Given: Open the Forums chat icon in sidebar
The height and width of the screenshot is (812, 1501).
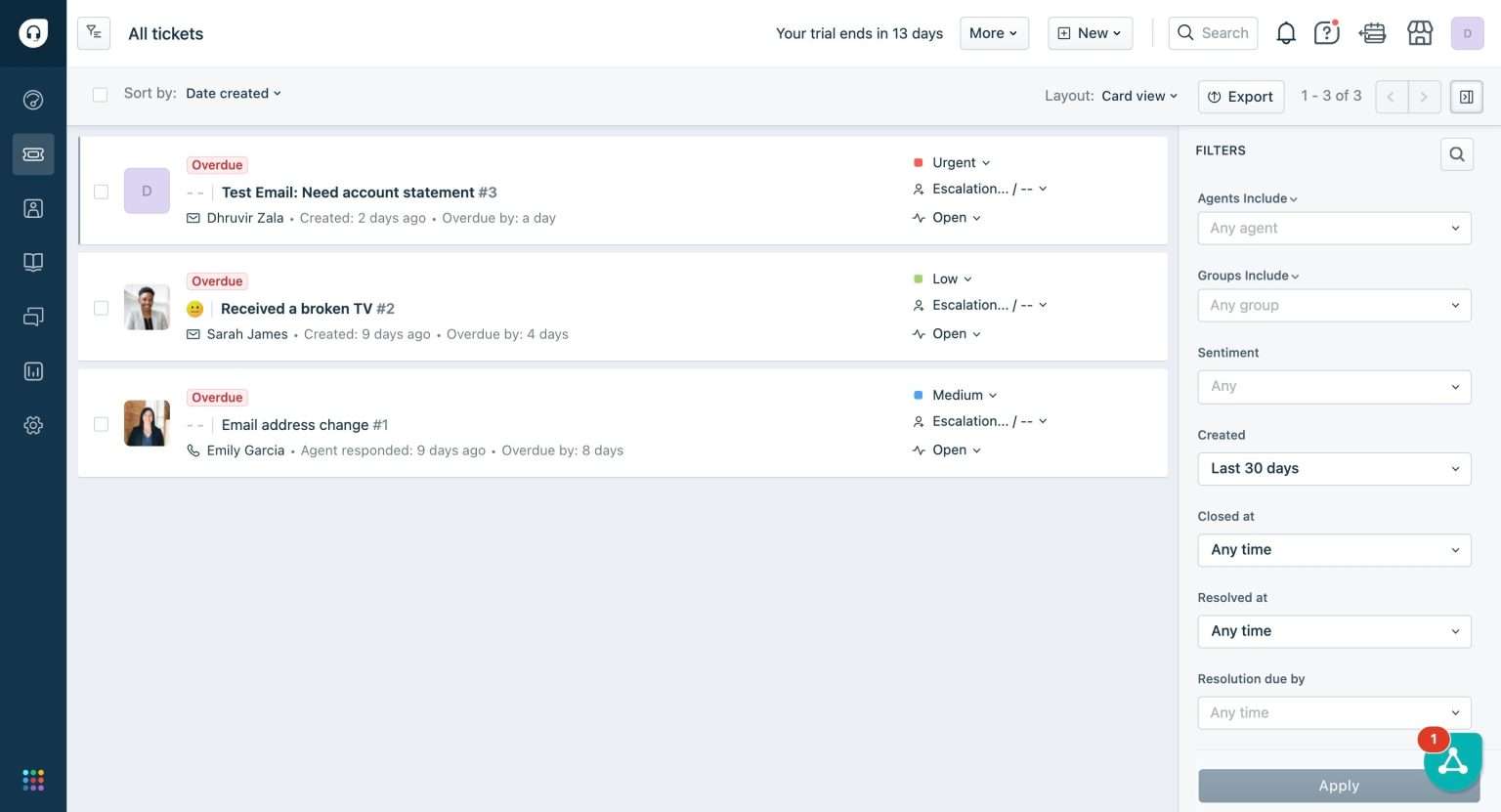Looking at the screenshot, I should point(33,316).
